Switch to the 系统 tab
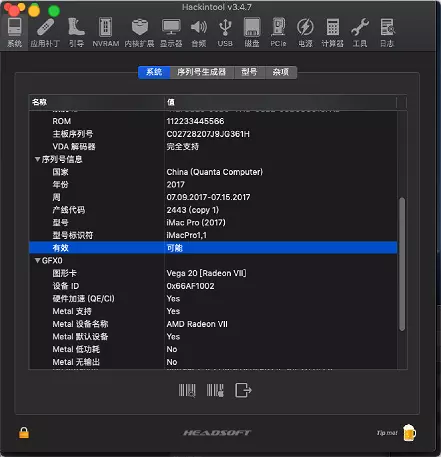Viewport: 441px width, 457px height. (x=154, y=72)
